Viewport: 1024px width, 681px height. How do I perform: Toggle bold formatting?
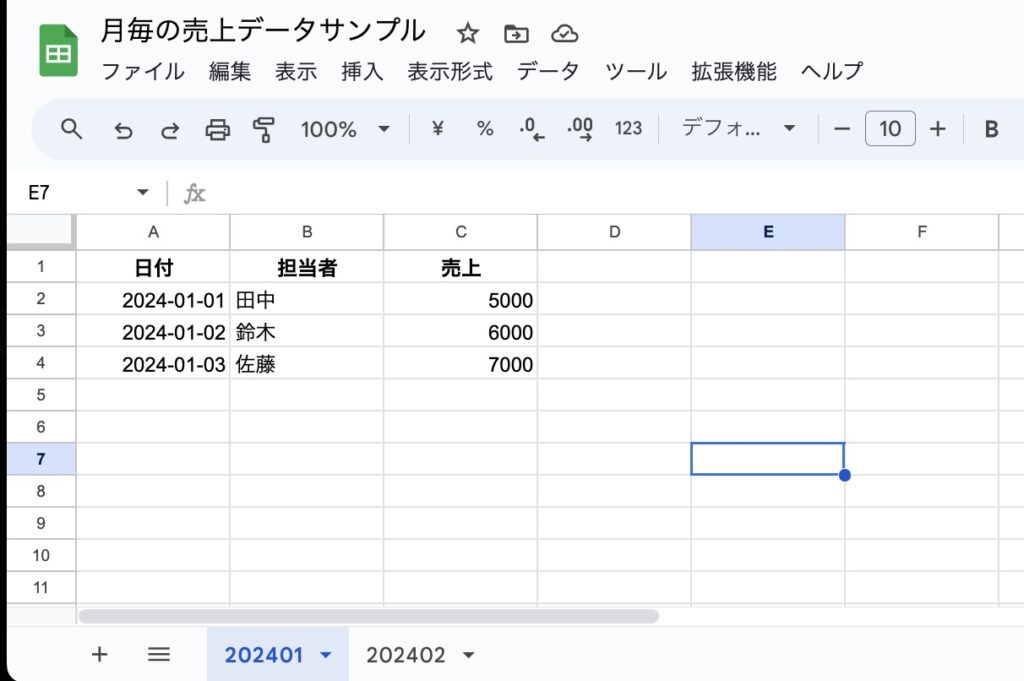pyautogui.click(x=991, y=129)
